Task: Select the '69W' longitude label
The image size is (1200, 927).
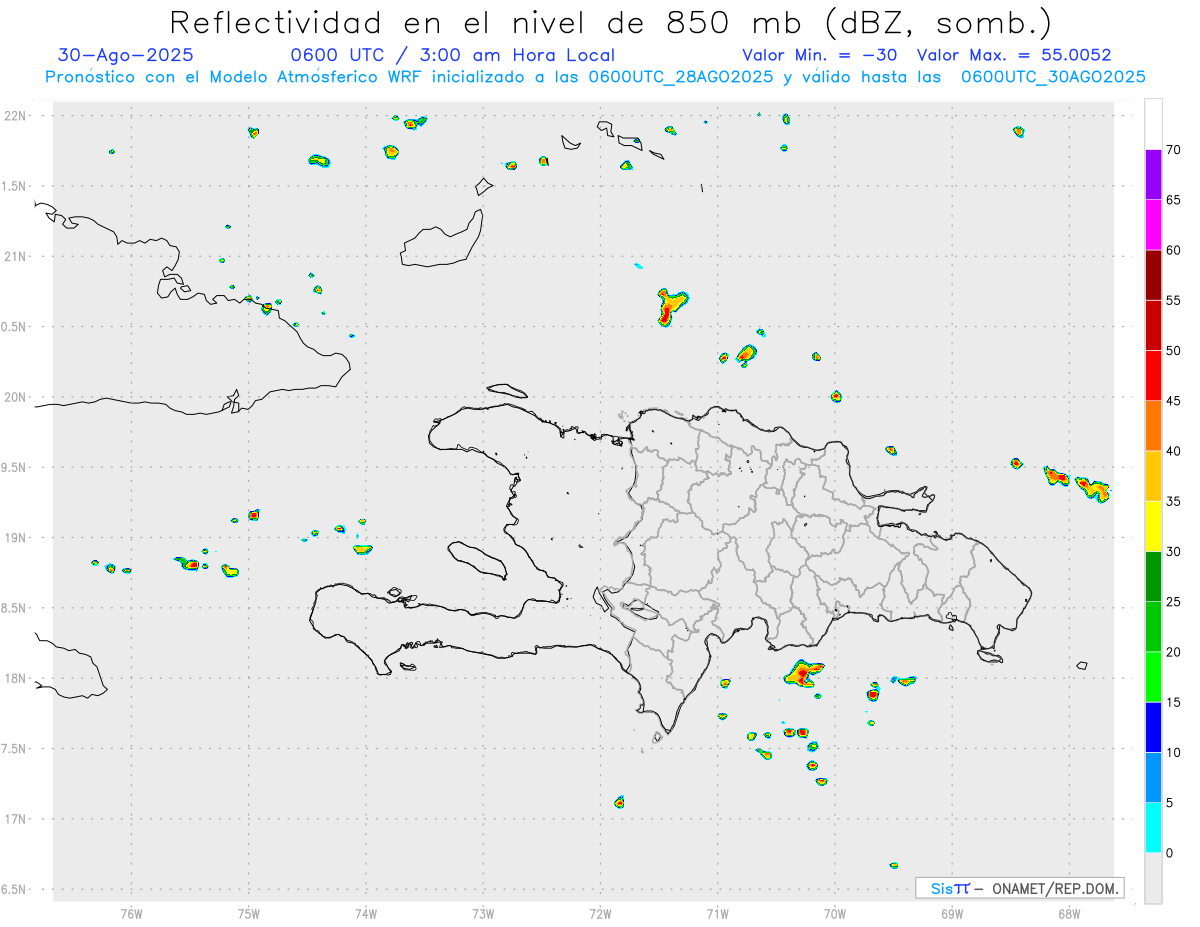Action: coord(952,914)
